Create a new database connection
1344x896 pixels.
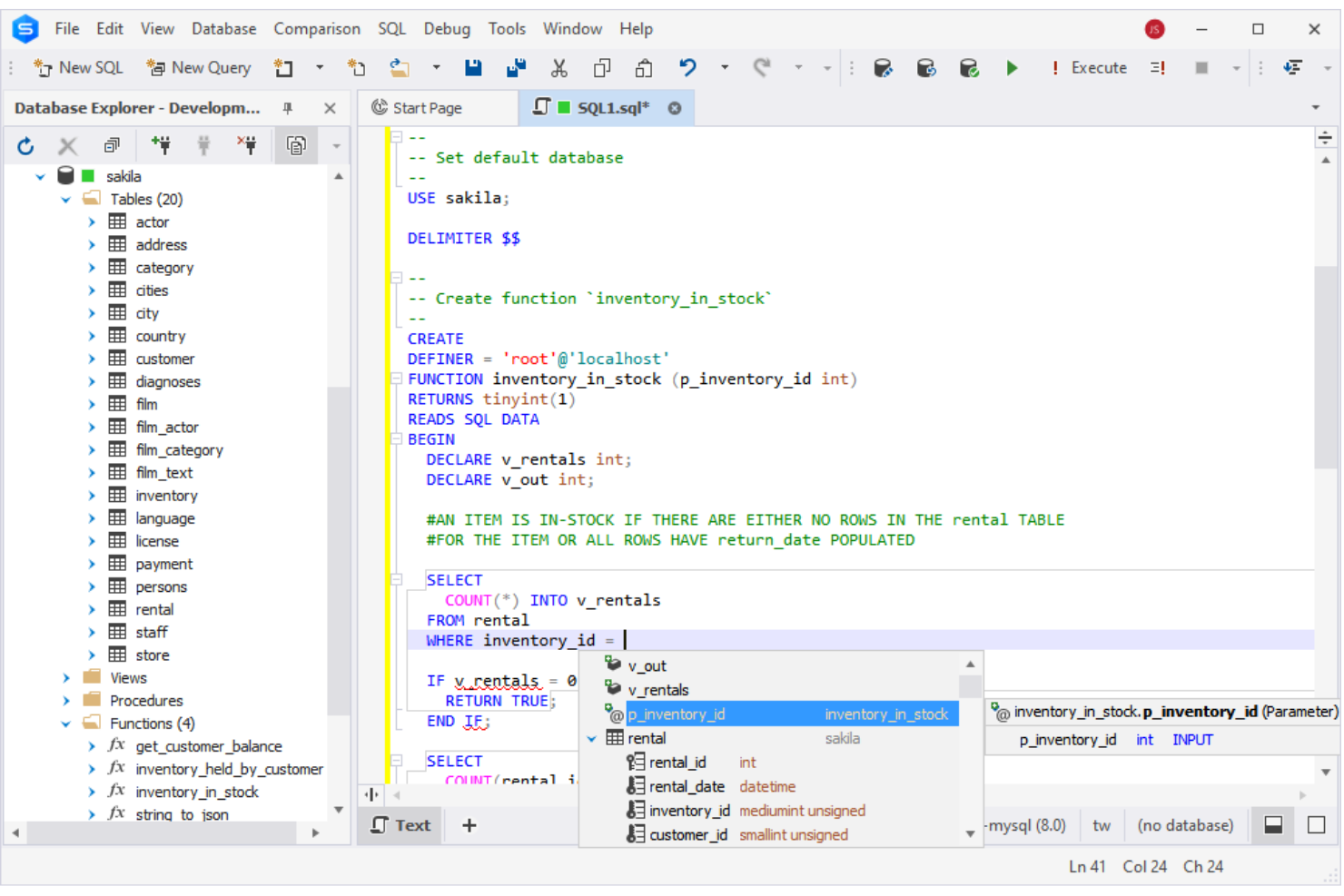pos(160,145)
